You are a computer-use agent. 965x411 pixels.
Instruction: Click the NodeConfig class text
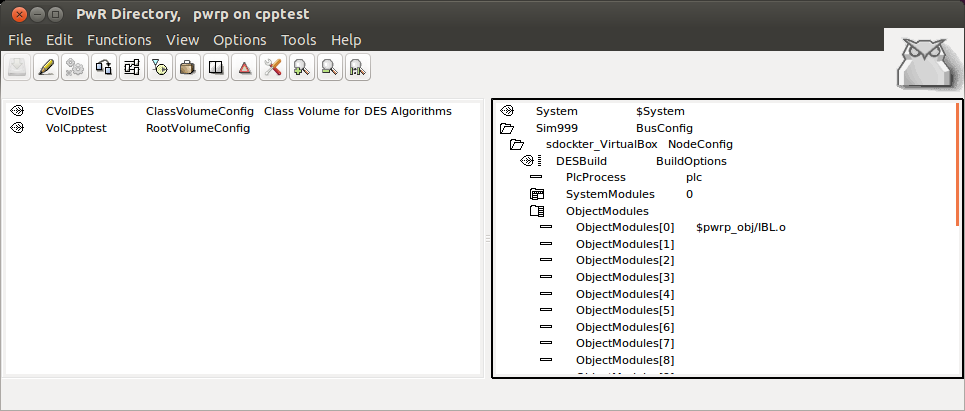(700, 145)
